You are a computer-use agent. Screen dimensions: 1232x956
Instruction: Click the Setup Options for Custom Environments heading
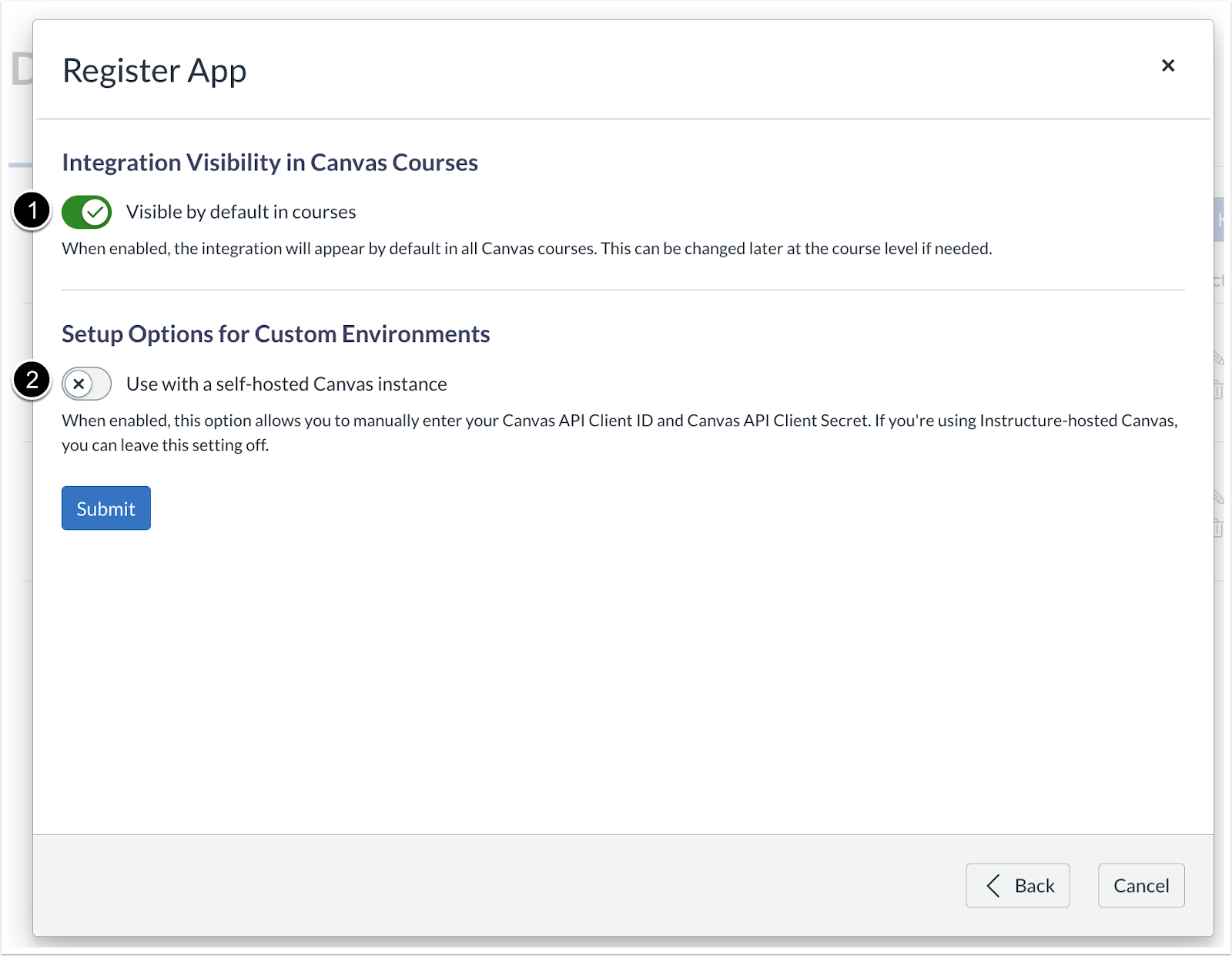(x=276, y=334)
